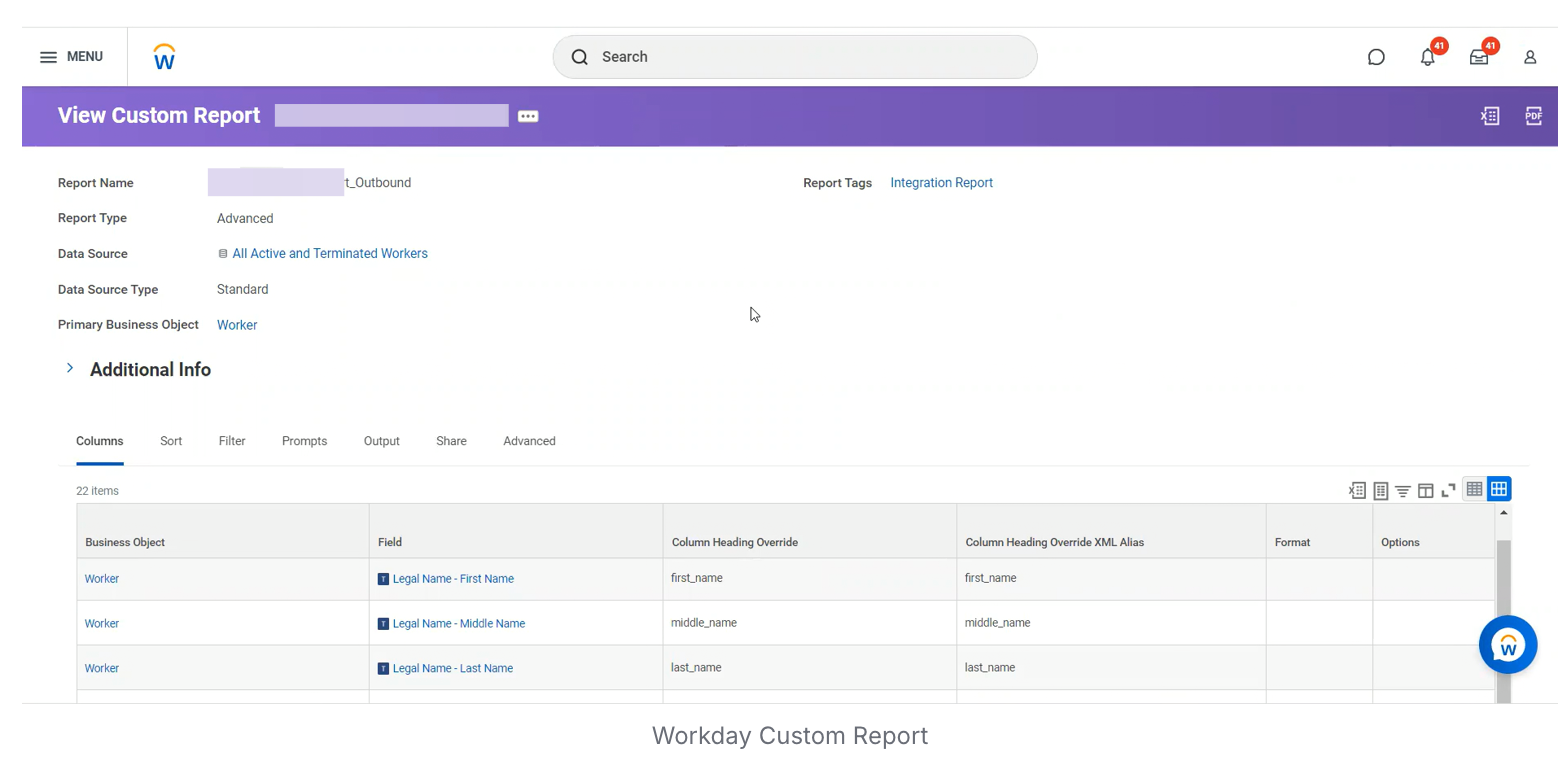Viewport: 1566px width, 782px height.
Task: Click the user profile icon
Action: pyautogui.click(x=1529, y=57)
